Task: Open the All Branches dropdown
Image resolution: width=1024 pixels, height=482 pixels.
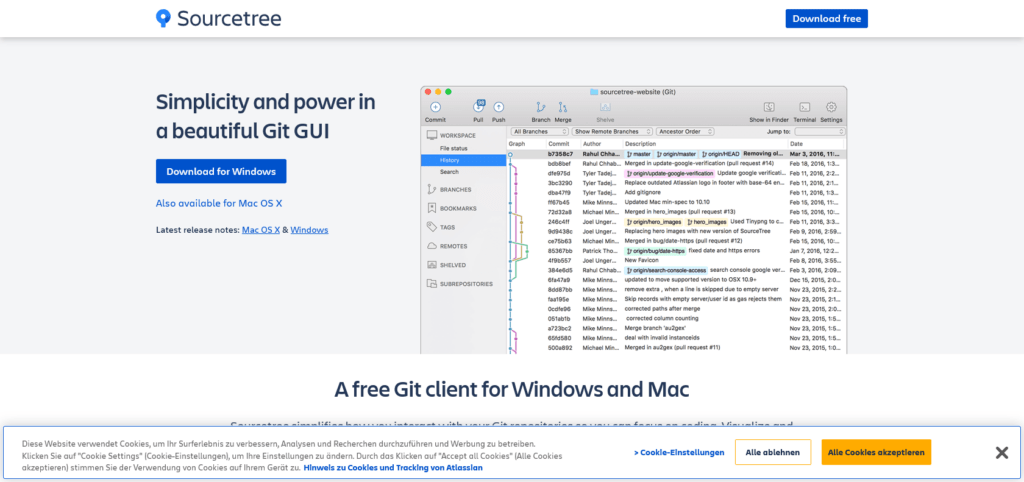Action: (x=539, y=131)
